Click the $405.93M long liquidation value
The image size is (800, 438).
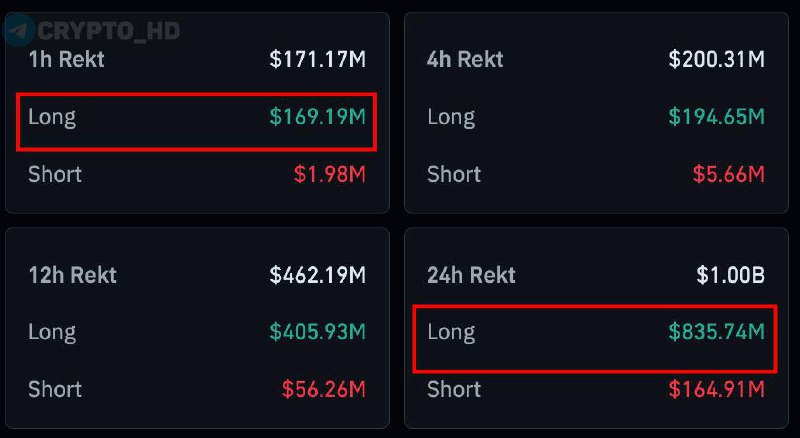[317, 332]
